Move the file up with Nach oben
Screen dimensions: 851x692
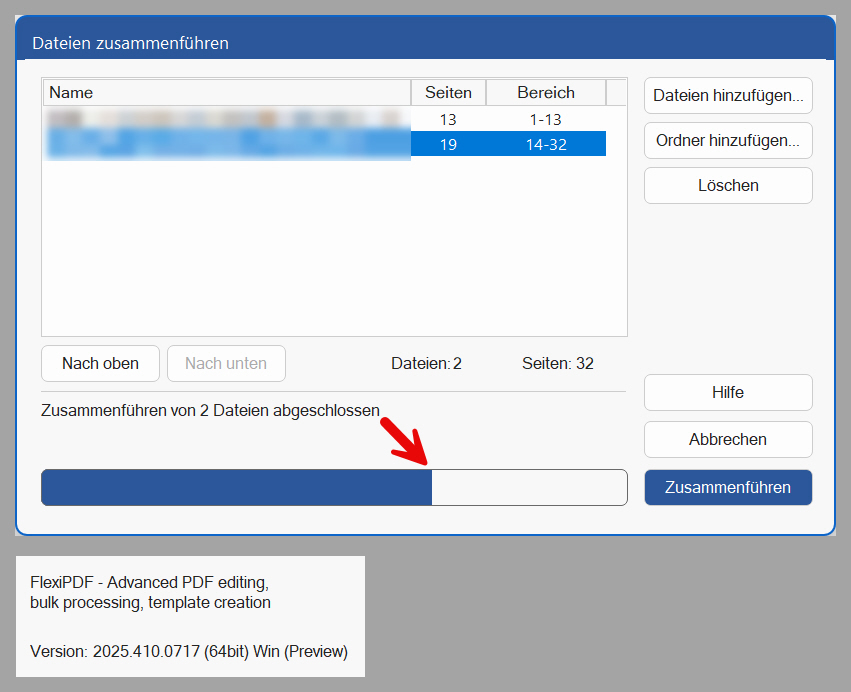(x=100, y=363)
